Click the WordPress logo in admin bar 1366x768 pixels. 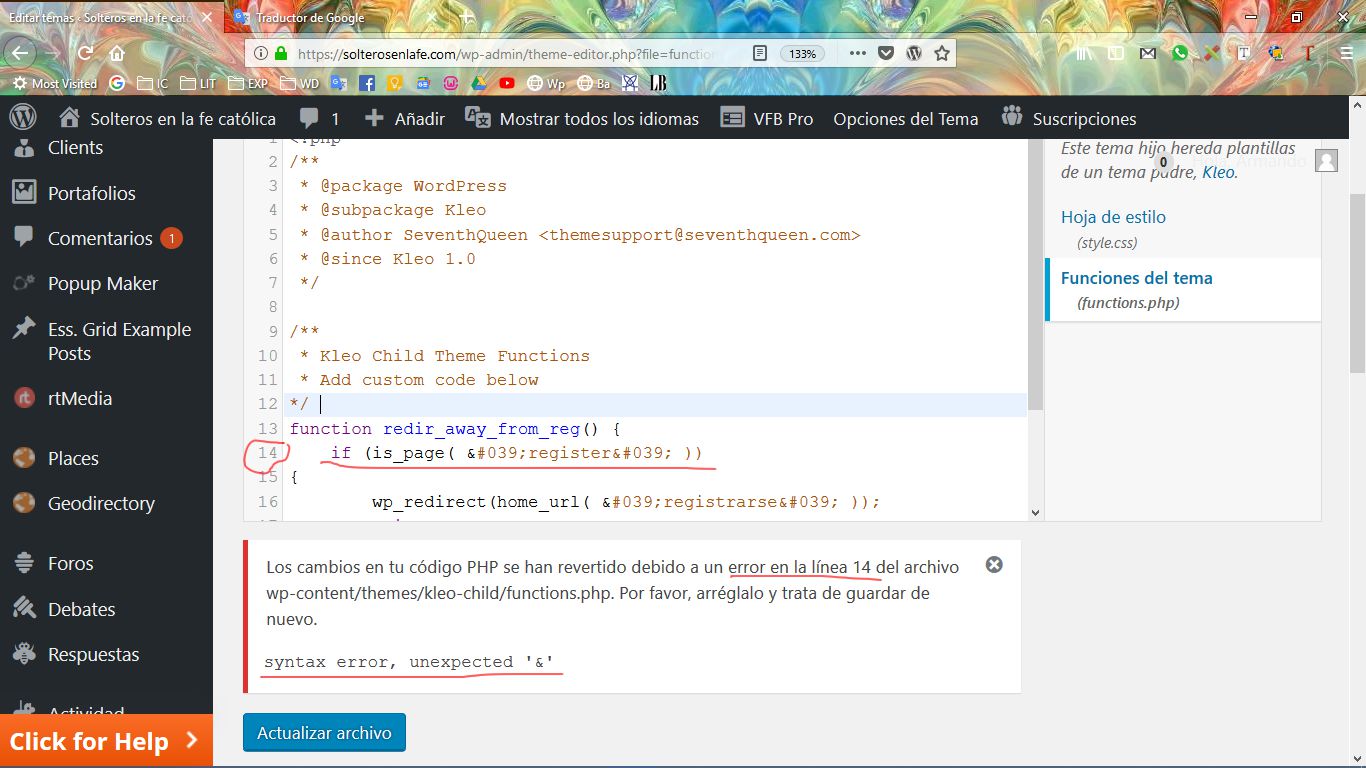22,118
